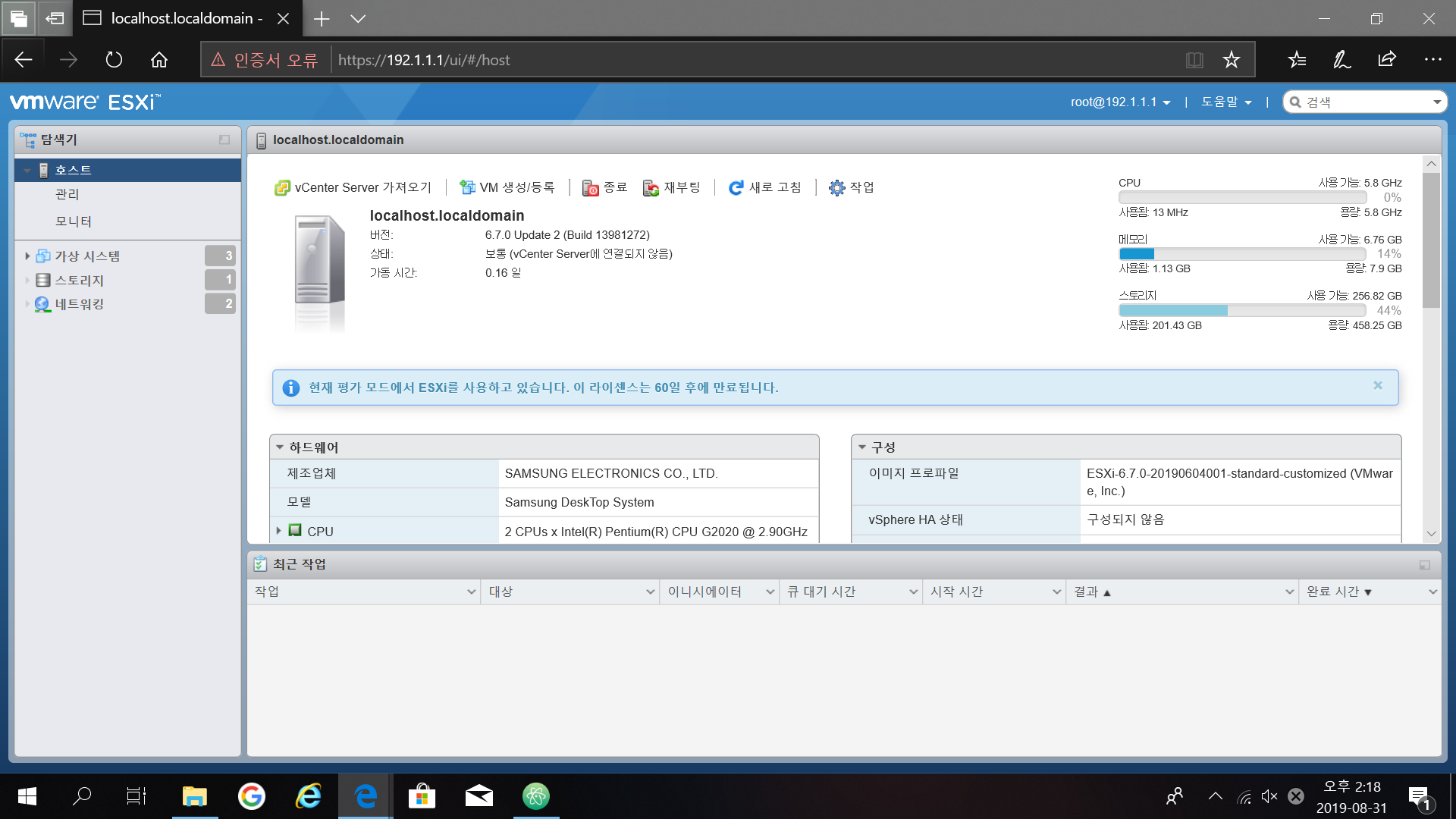Open File Explorer from the taskbar
Image resolution: width=1456 pixels, height=819 pixels.
(x=194, y=796)
